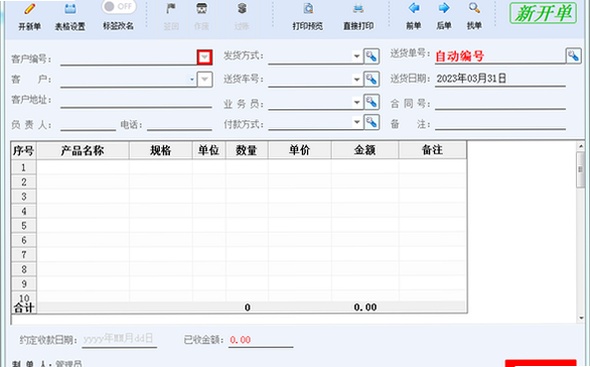
Task: Select row number 7 in the table
Action: [24, 255]
